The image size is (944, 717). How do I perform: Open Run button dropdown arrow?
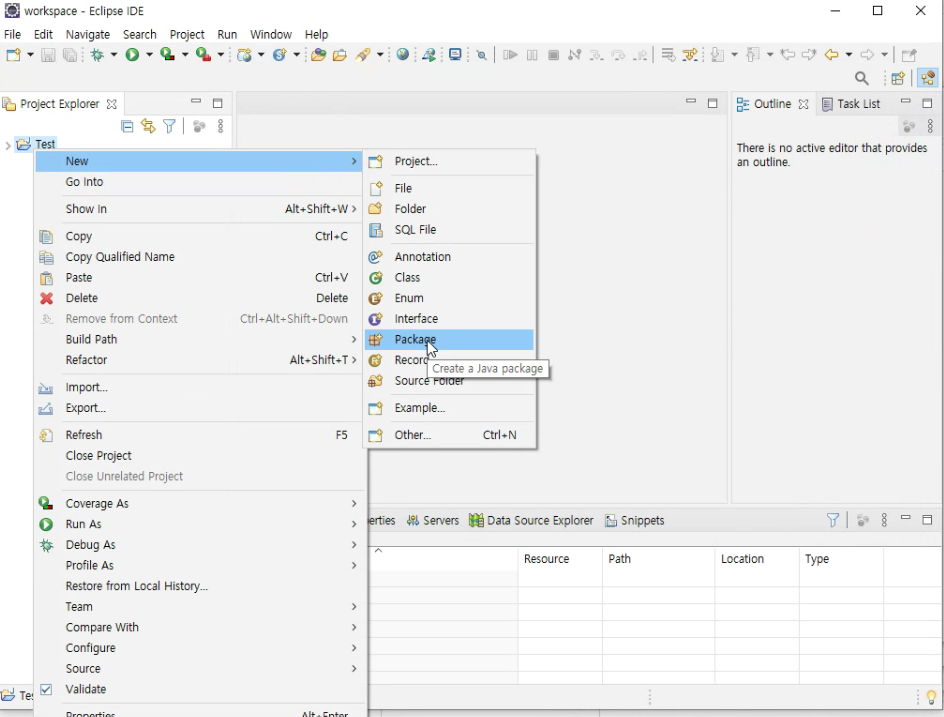pyautogui.click(x=149, y=55)
